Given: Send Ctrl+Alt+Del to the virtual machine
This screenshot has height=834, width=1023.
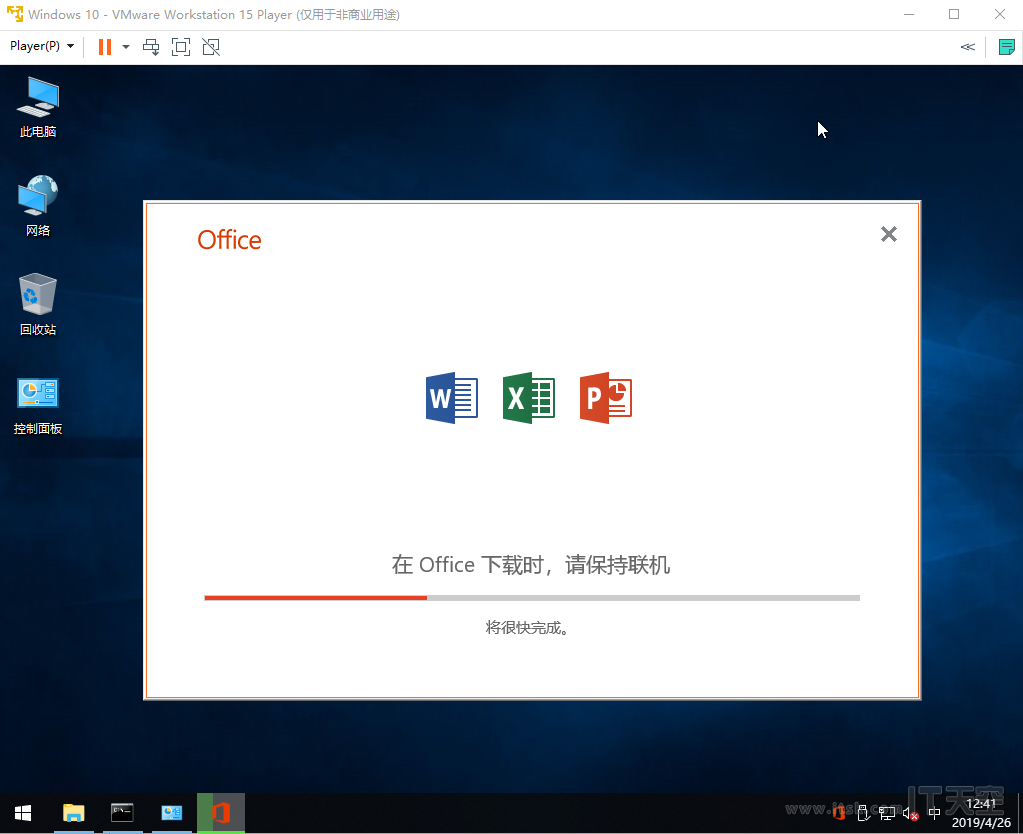Looking at the screenshot, I should coord(151,47).
